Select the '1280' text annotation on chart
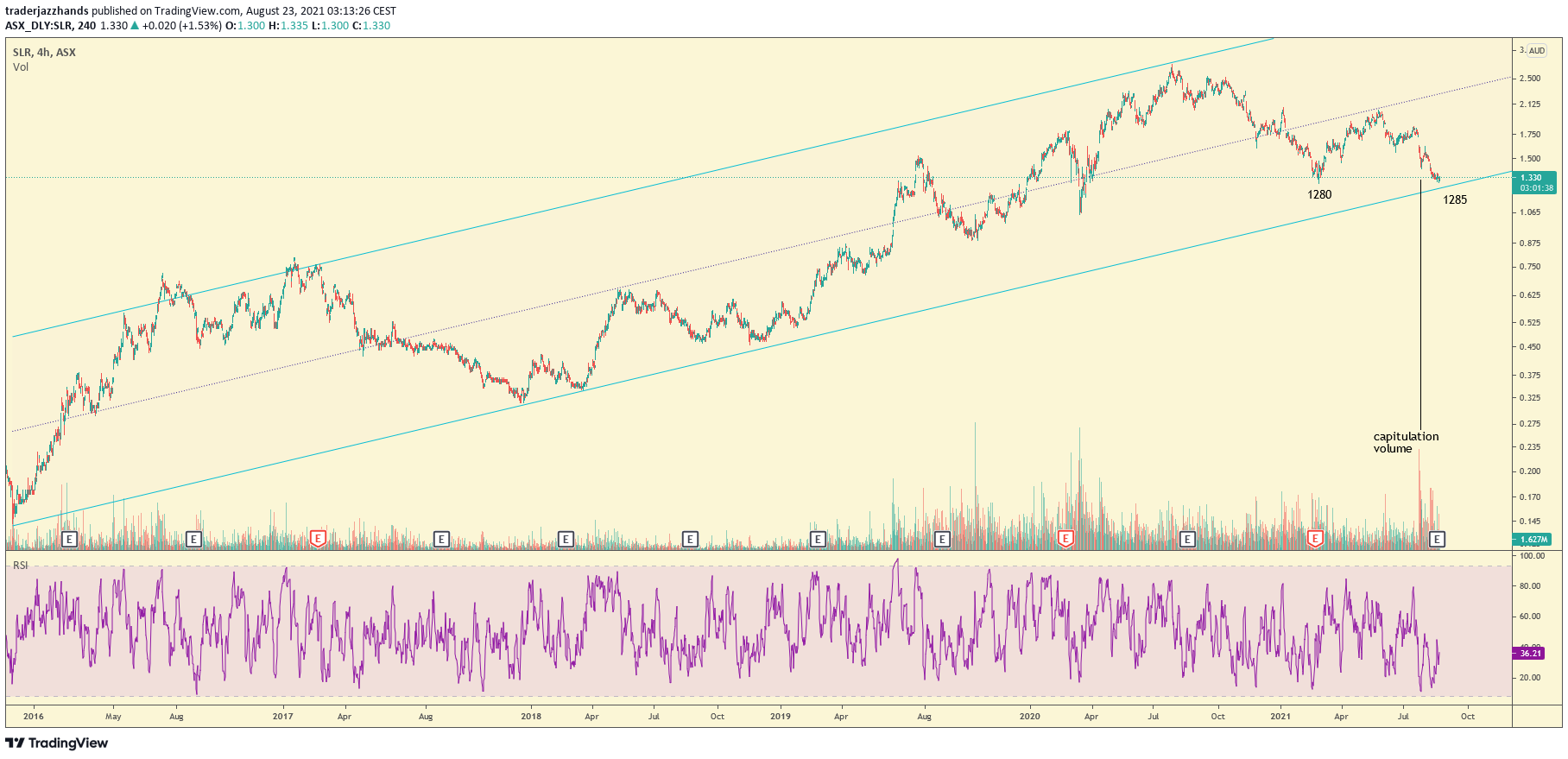Image resolution: width=1568 pixels, height=759 pixels. (x=1319, y=194)
